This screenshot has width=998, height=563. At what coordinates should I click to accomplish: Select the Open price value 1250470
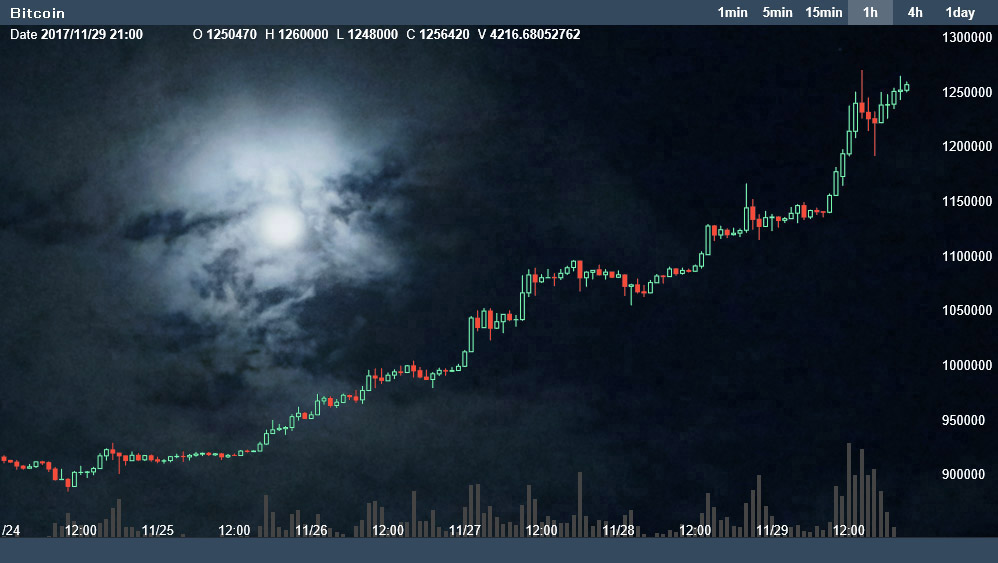(x=231, y=35)
